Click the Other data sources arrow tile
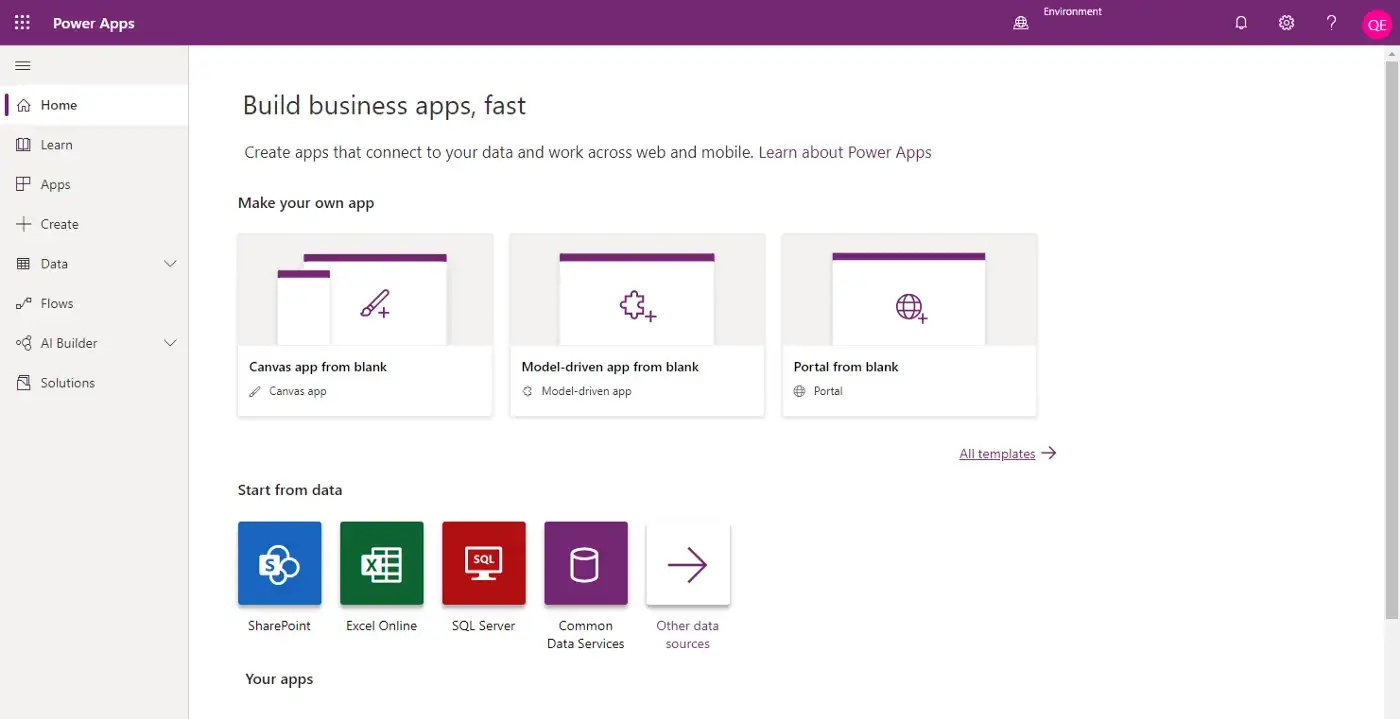The width and height of the screenshot is (1400, 719). (x=688, y=563)
